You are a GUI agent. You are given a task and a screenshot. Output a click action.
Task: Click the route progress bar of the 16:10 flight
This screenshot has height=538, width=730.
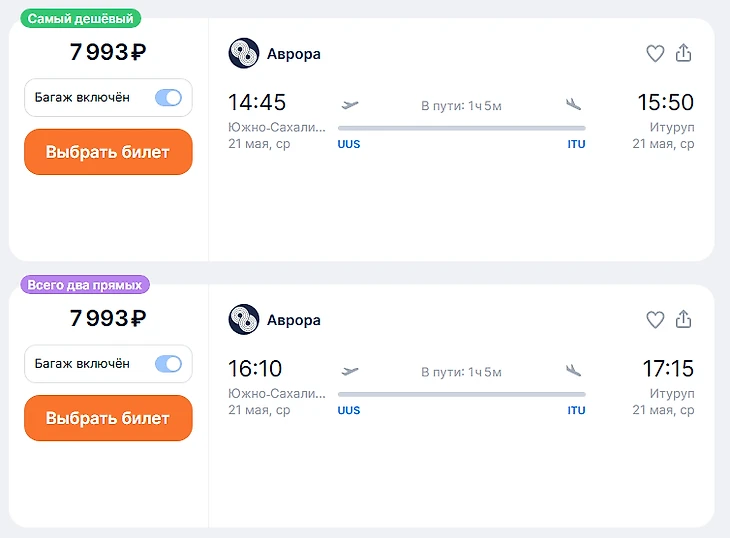click(x=461, y=394)
